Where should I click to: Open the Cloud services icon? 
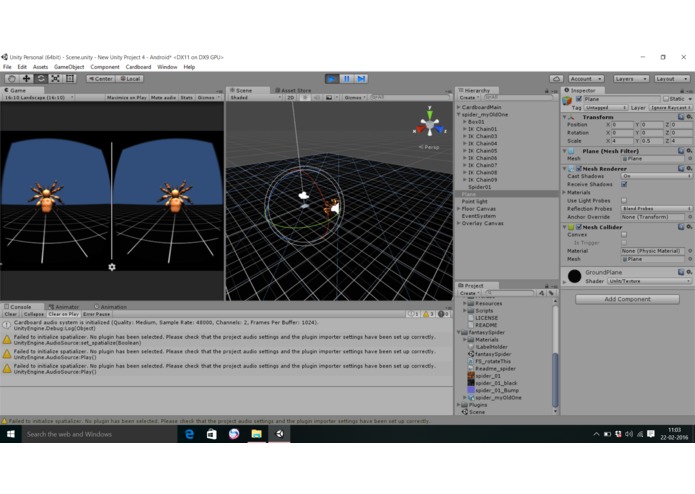[556, 79]
